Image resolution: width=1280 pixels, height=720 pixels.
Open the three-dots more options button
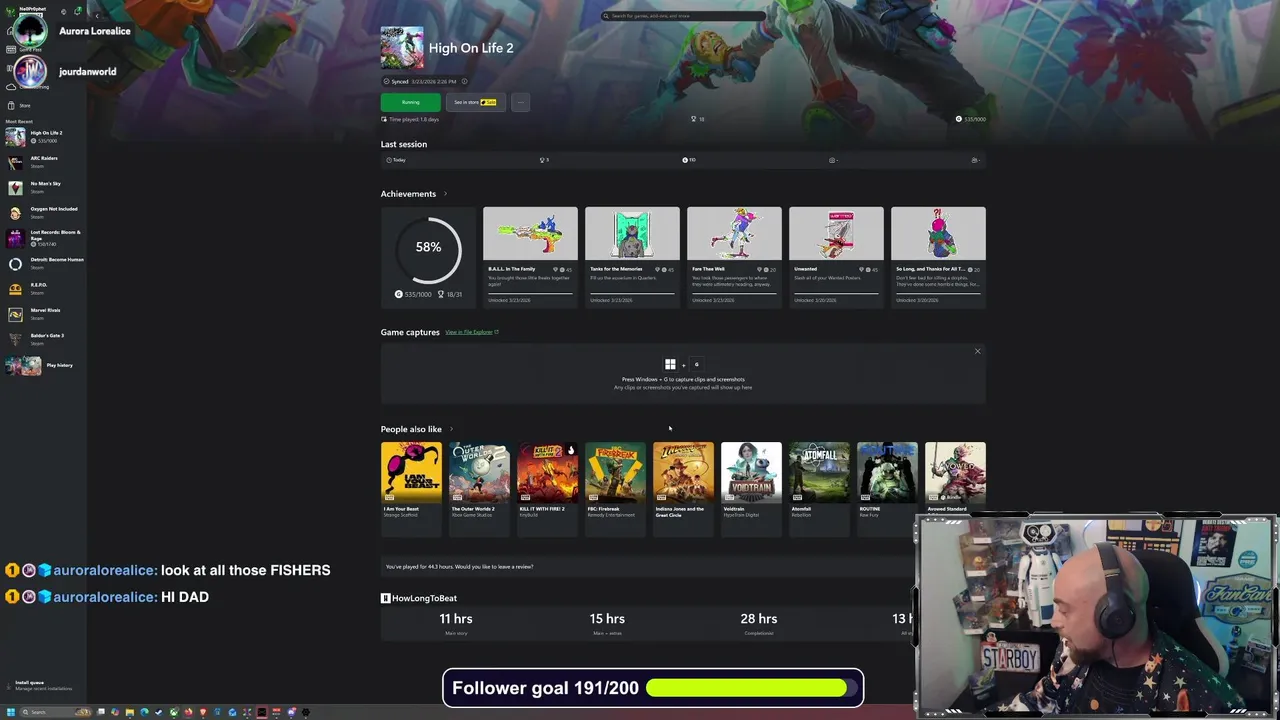(520, 102)
